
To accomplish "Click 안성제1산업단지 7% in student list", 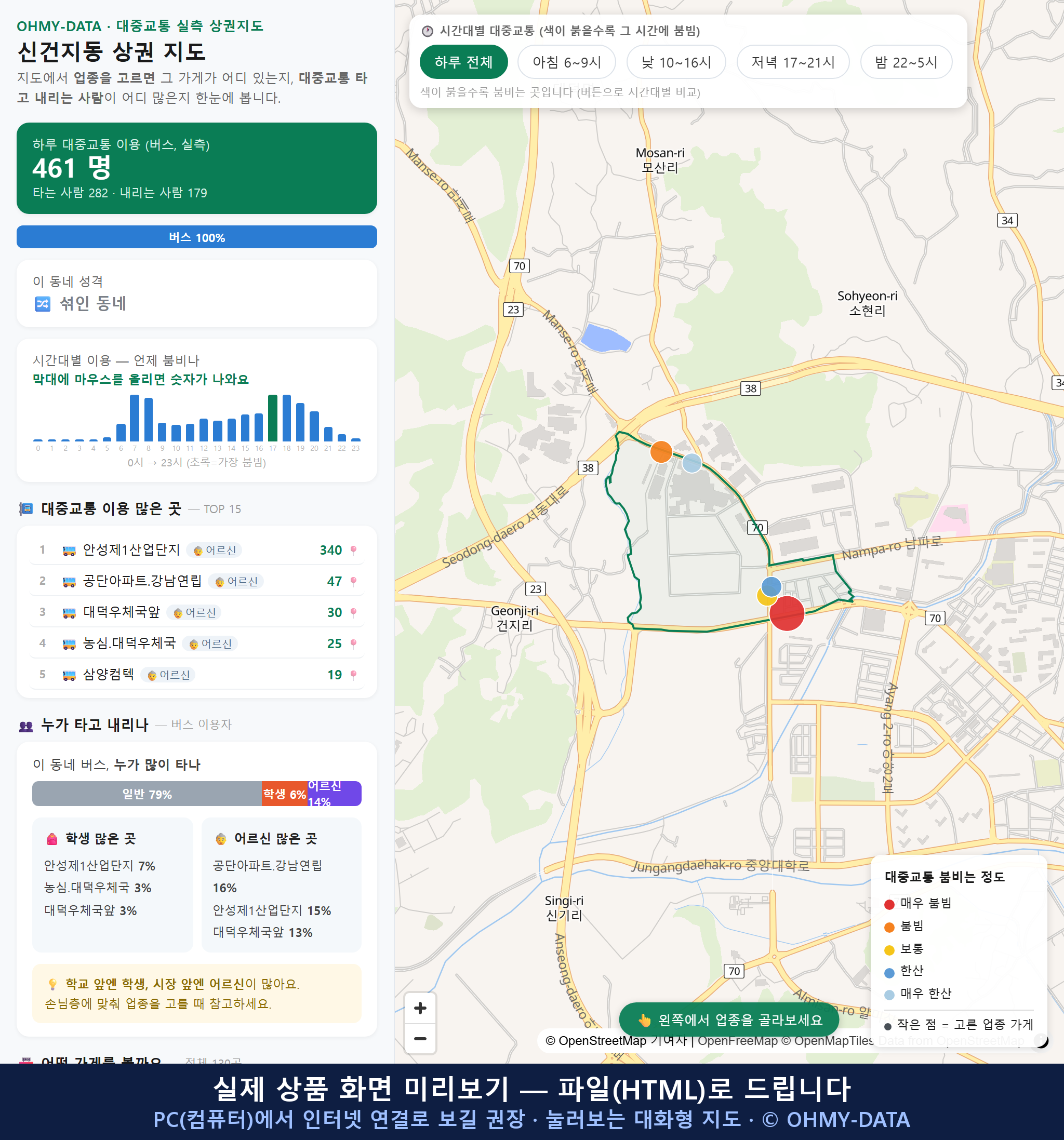I will point(100,865).
